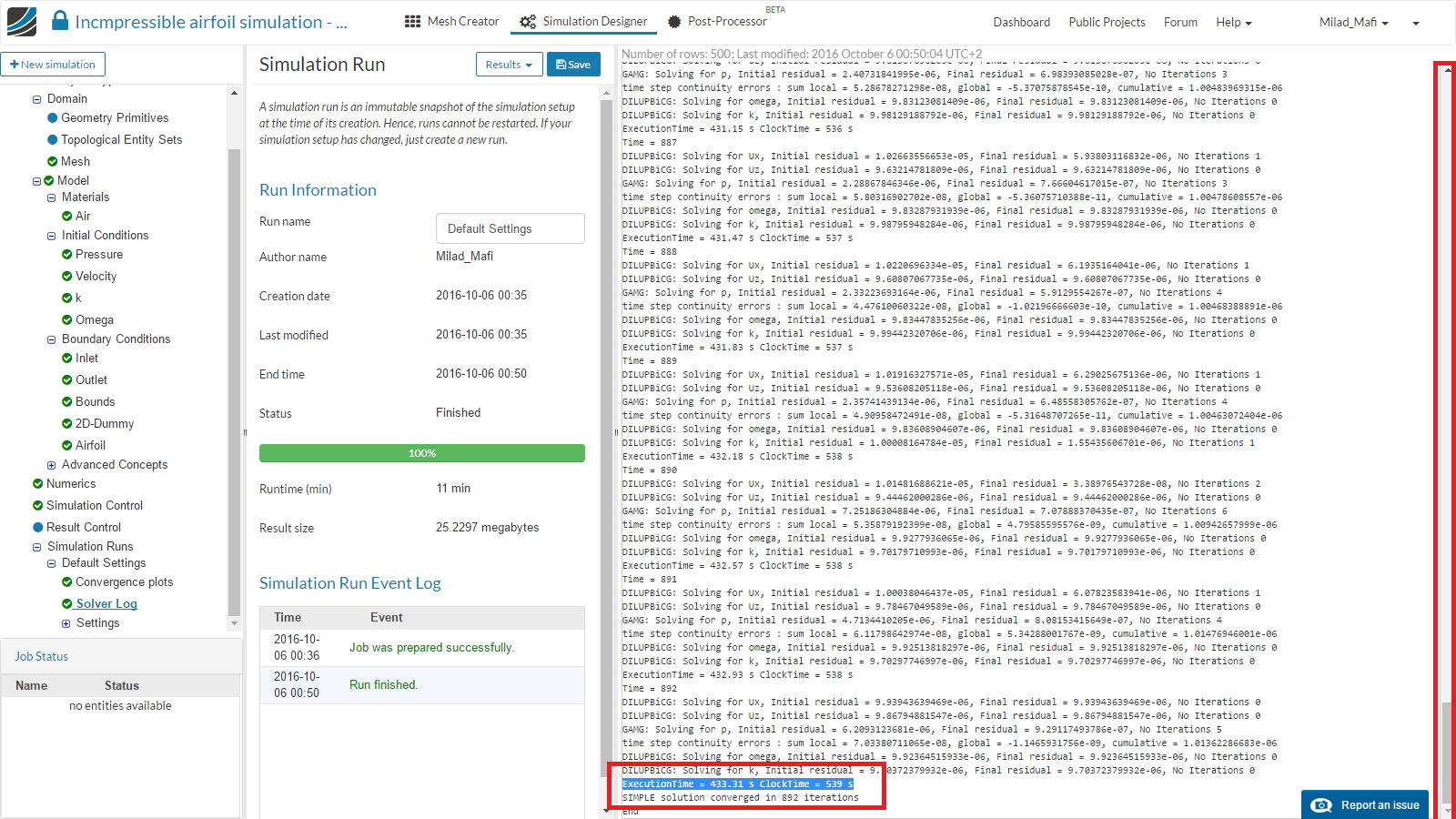
Task: Click the Numerics status check icon
Action: coord(38,483)
